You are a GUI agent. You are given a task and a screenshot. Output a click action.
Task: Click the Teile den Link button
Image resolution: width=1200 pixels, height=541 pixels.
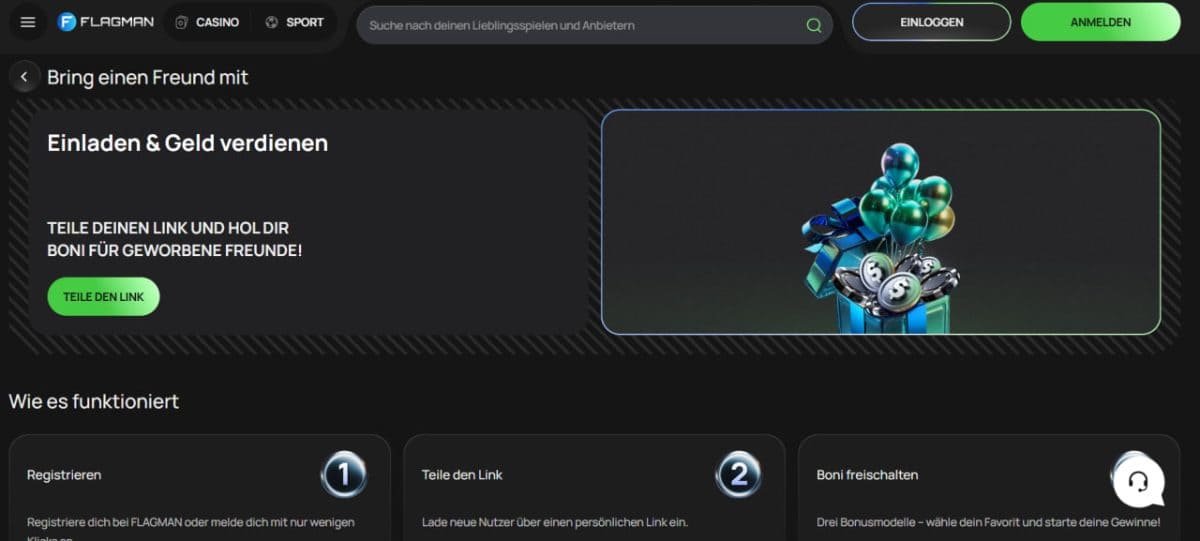(103, 297)
